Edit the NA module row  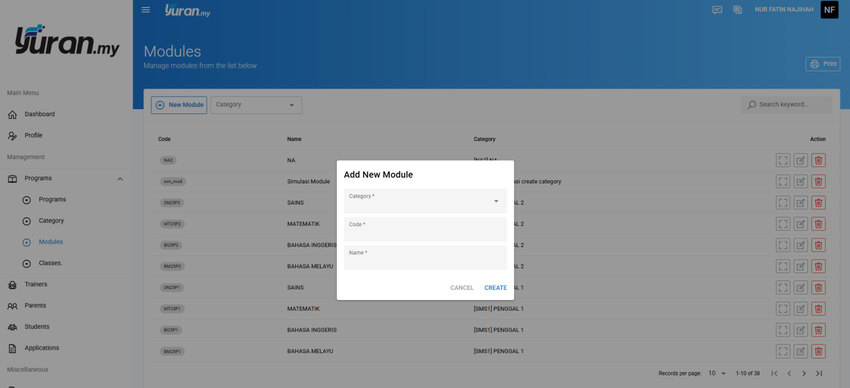point(801,160)
